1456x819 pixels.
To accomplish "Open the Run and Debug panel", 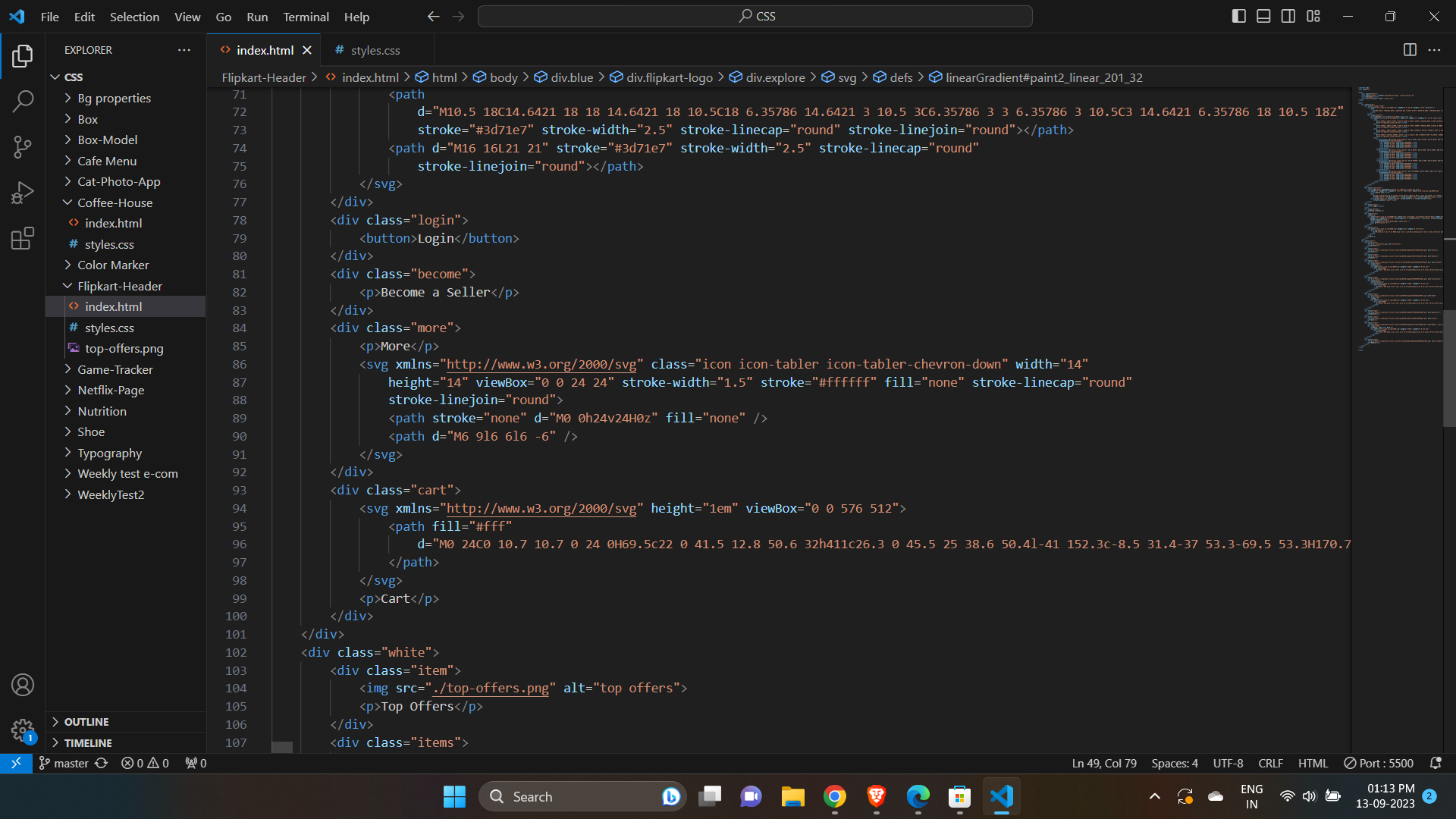I will (23, 192).
